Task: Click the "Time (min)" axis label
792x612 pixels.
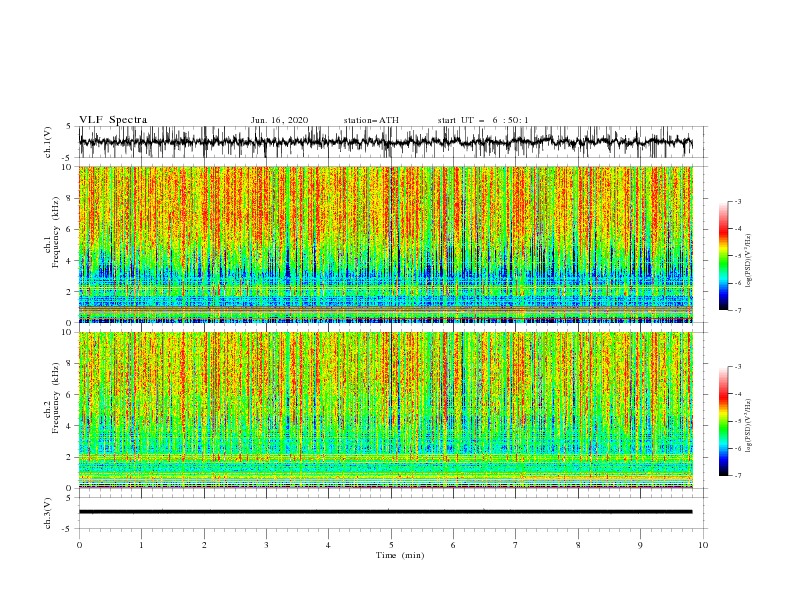Action: coord(400,555)
